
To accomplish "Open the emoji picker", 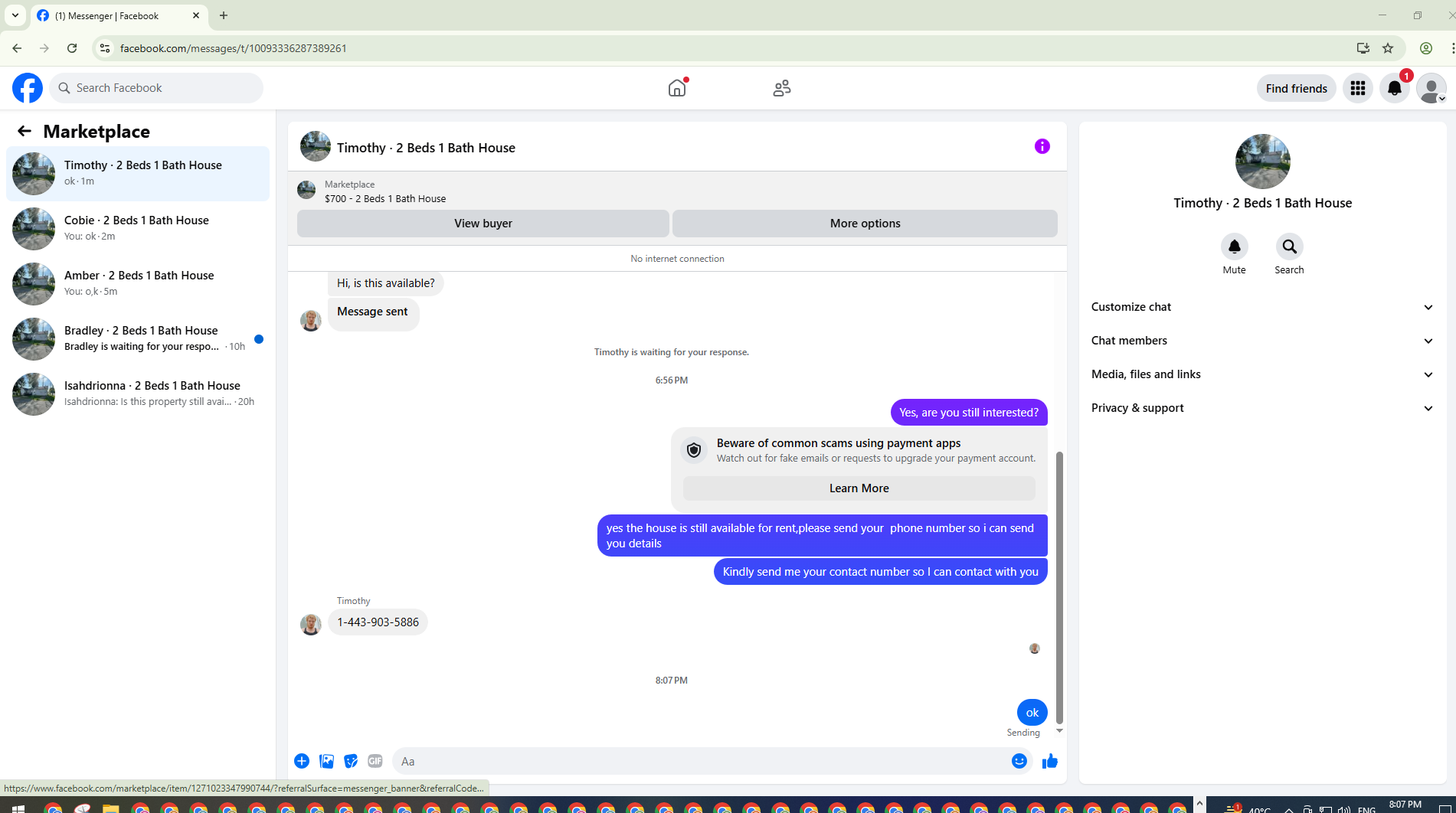I will [1019, 761].
